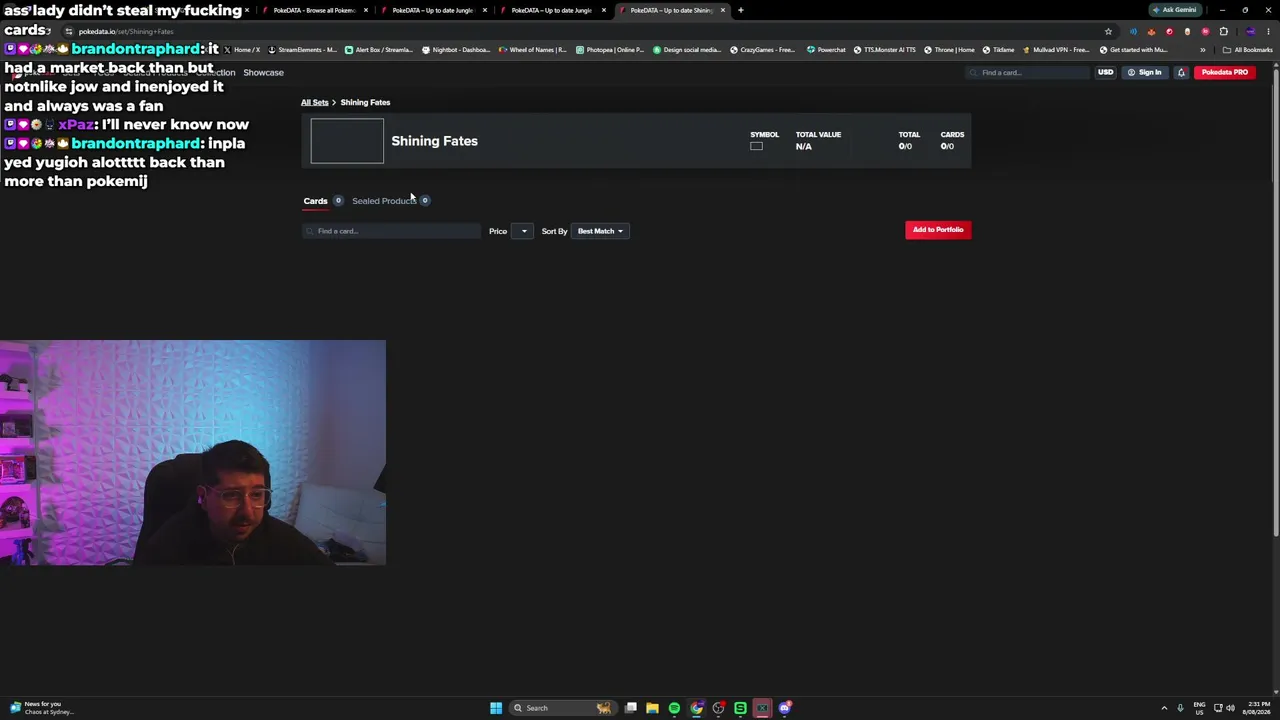The height and width of the screenshot is (720, 1280).
Task: Open the browser profile avatar
Action: point(1250,31)
